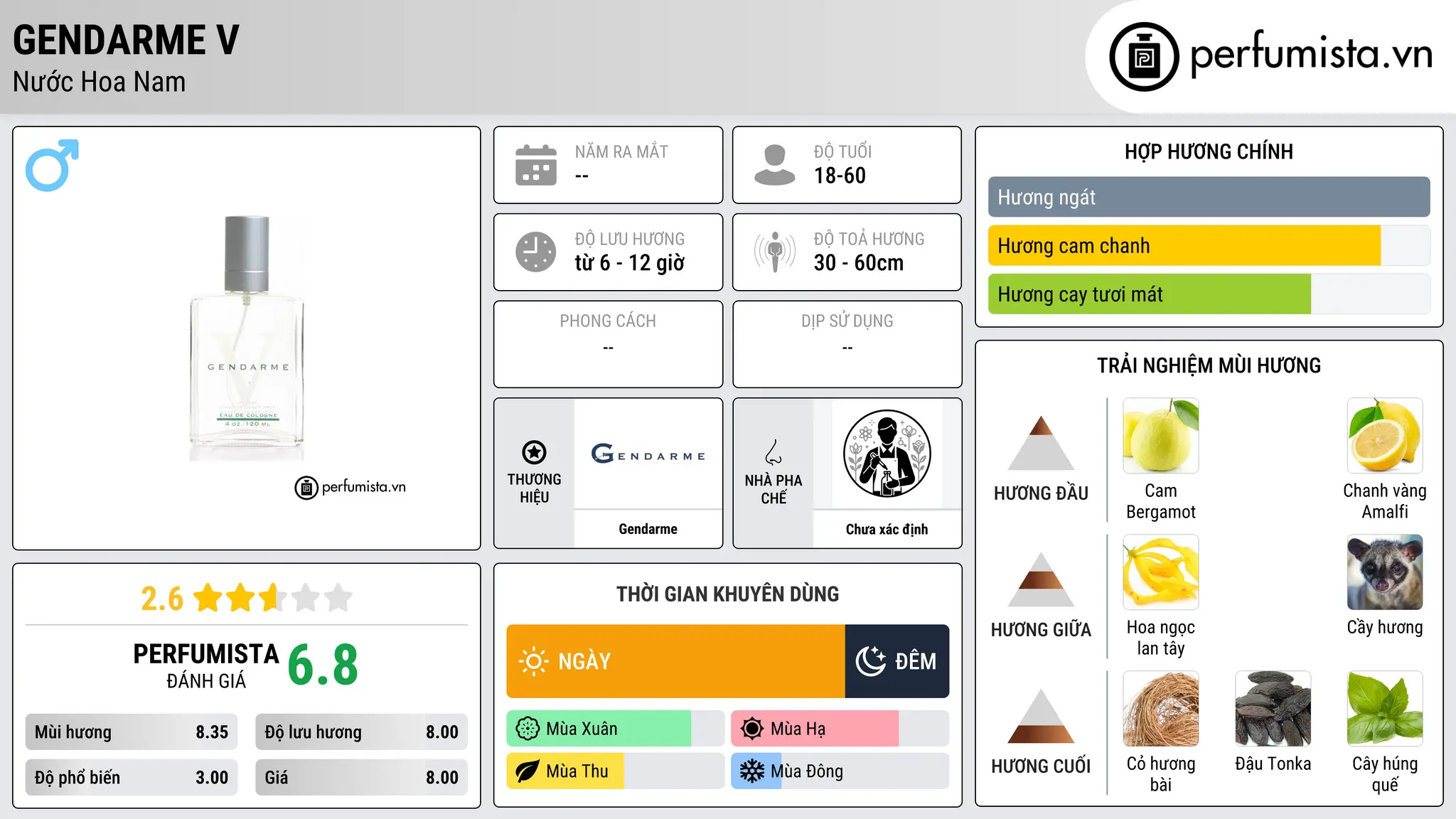
Task: Open the Đậu Tonka bean image
Action: coord(1273,709)
